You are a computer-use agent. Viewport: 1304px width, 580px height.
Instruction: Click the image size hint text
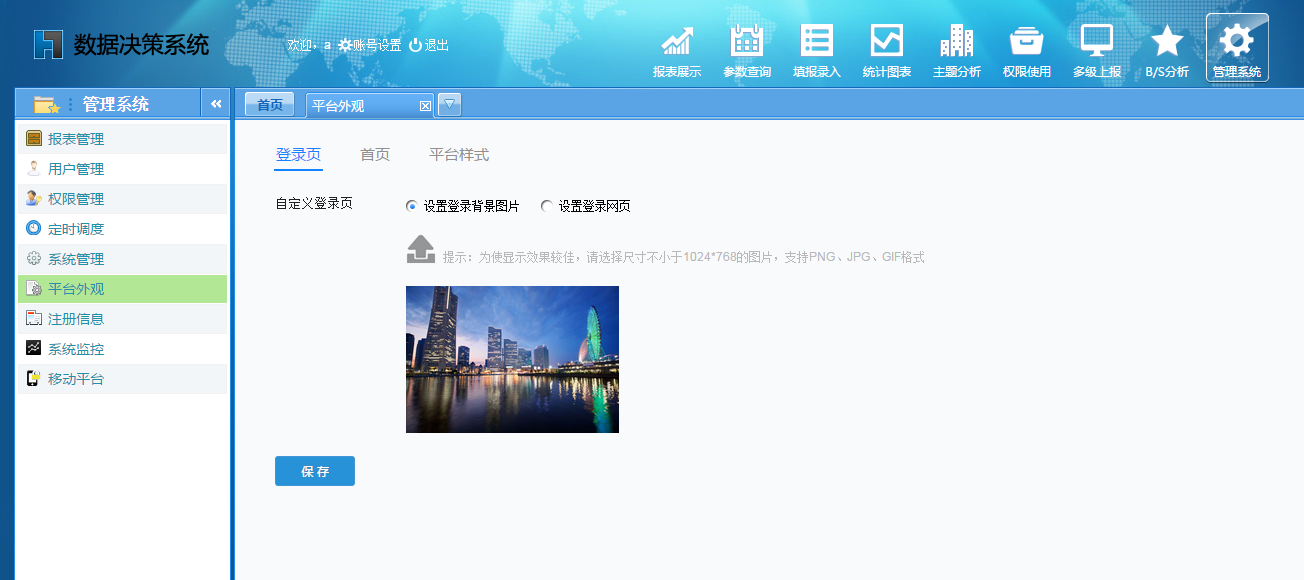[683, 257]
